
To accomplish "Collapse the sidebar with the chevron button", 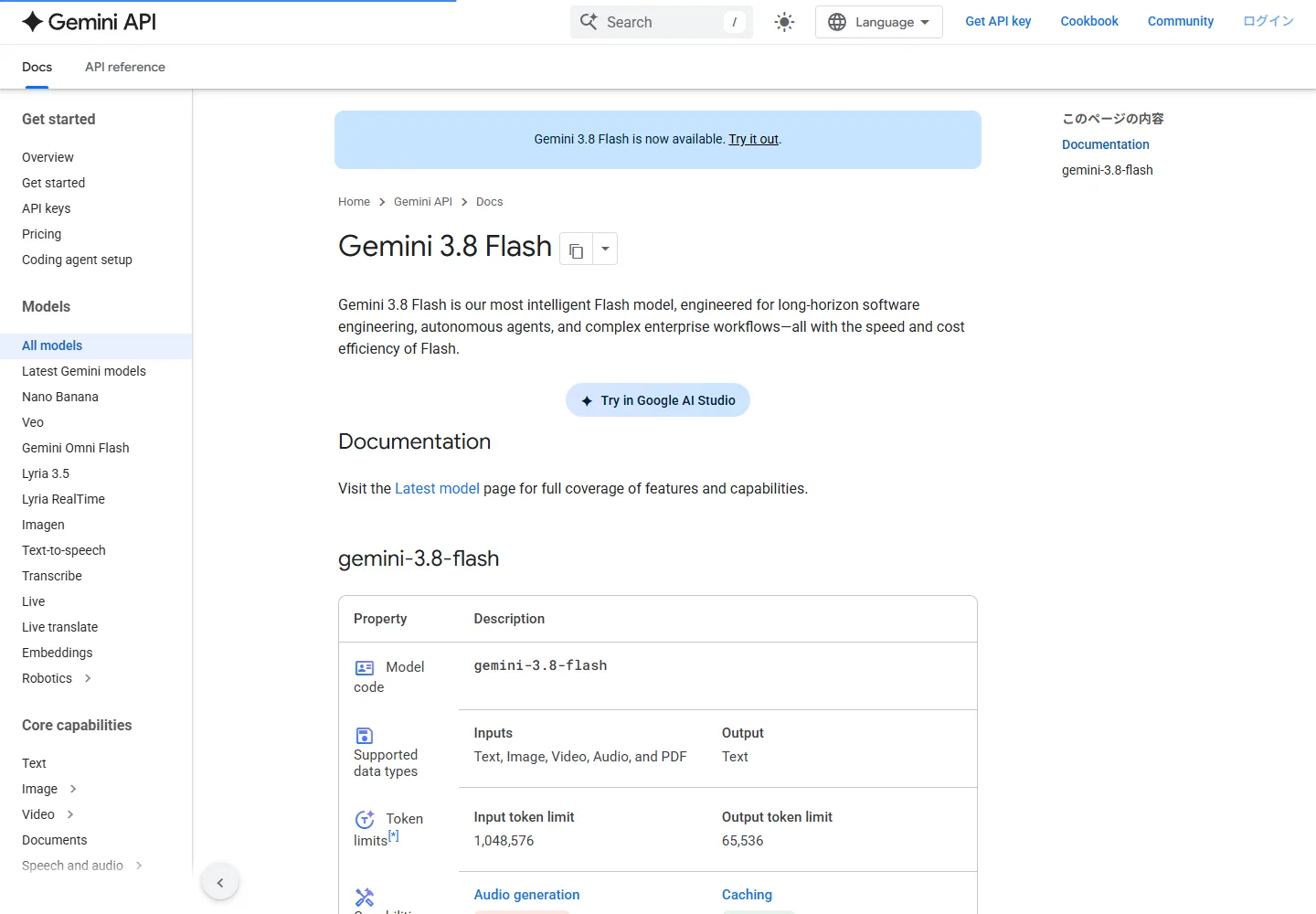I will [220, 882].
